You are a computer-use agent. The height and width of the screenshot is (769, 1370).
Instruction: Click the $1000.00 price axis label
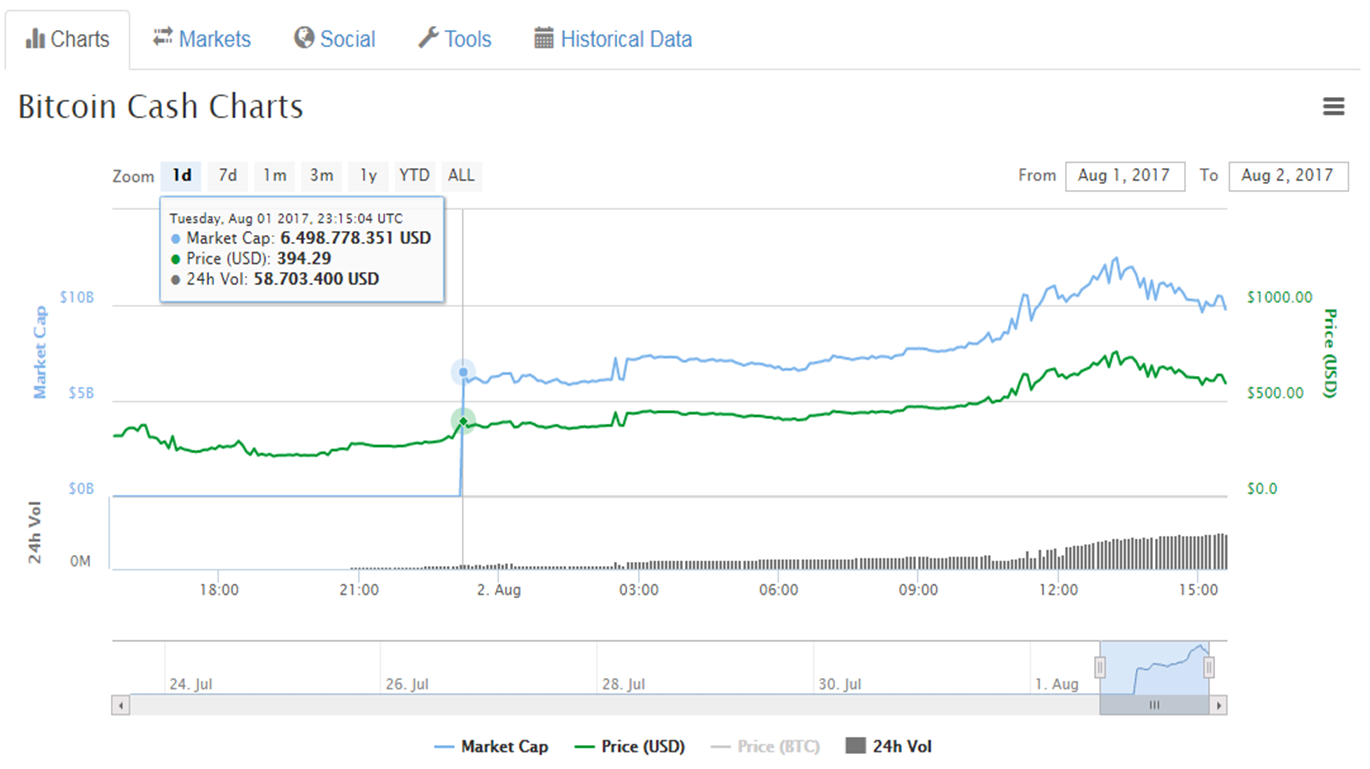pyautogui.click(x=1280, y=297)
